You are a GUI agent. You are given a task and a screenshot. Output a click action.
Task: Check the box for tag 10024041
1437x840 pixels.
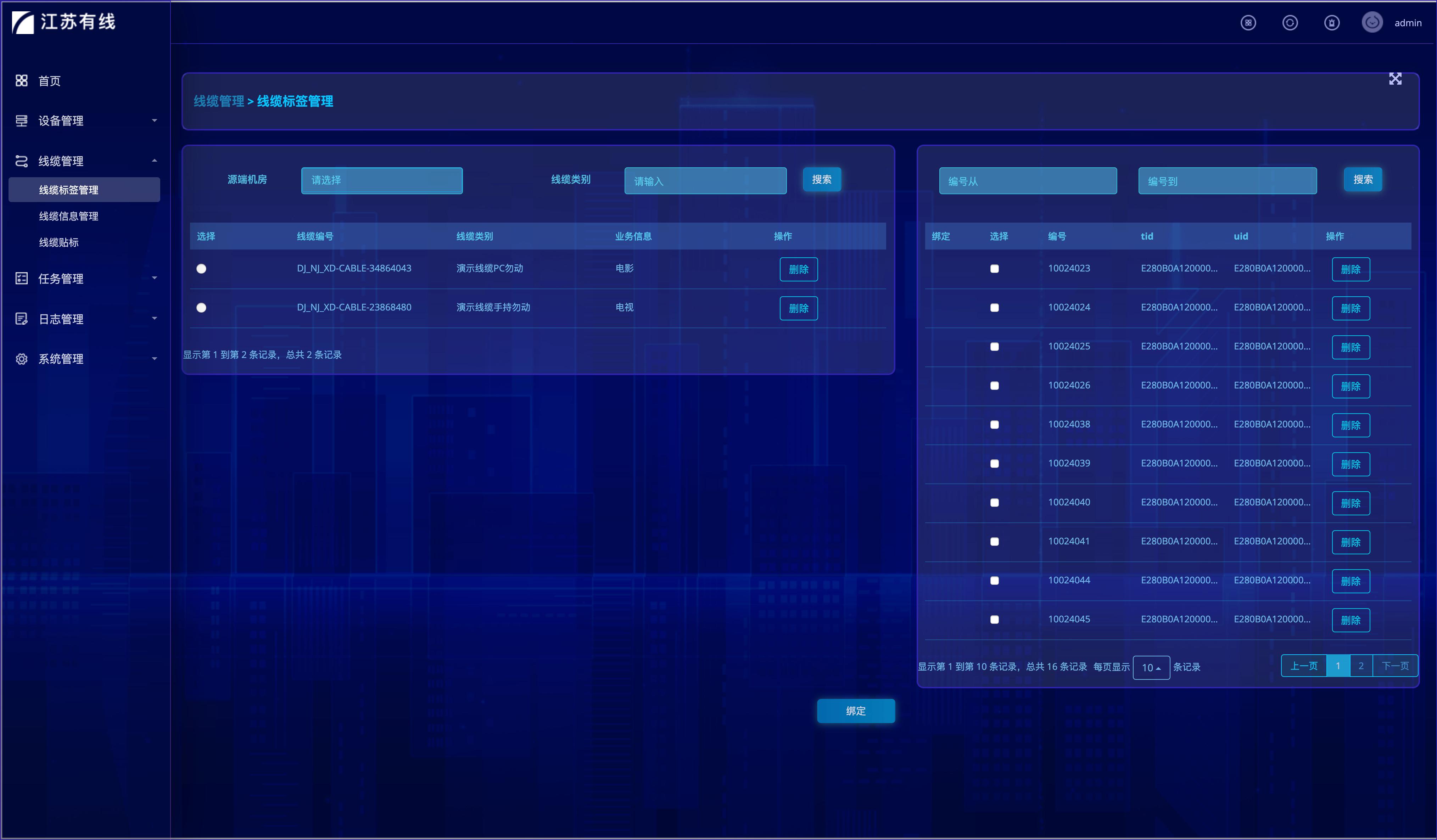click(995, 541)
